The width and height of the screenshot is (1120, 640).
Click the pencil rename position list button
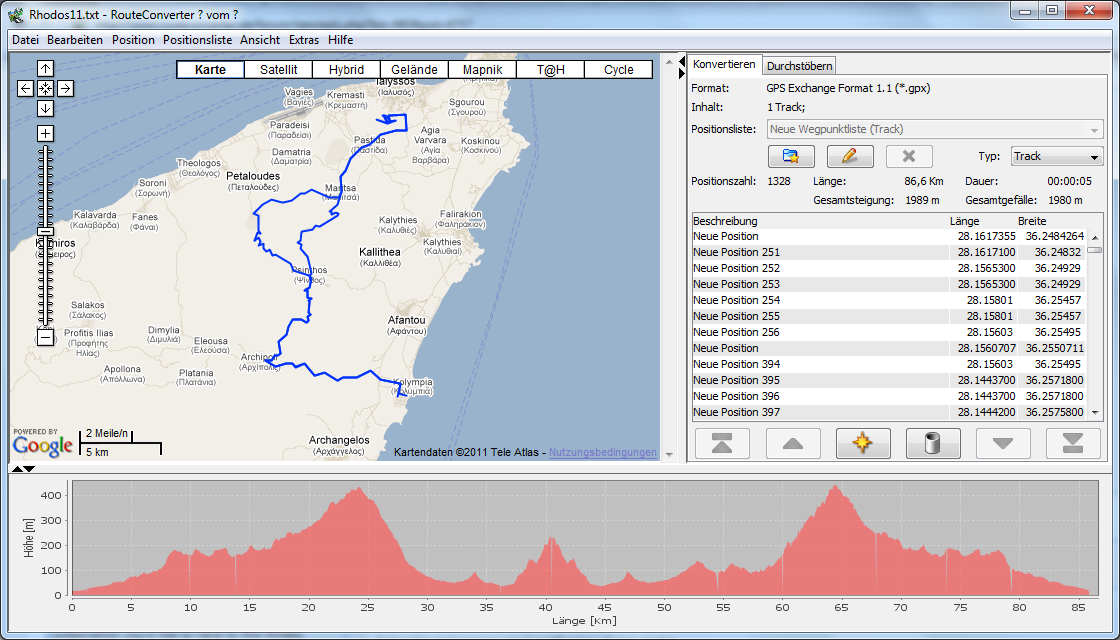pyautogui.click(x=850, y=156)
